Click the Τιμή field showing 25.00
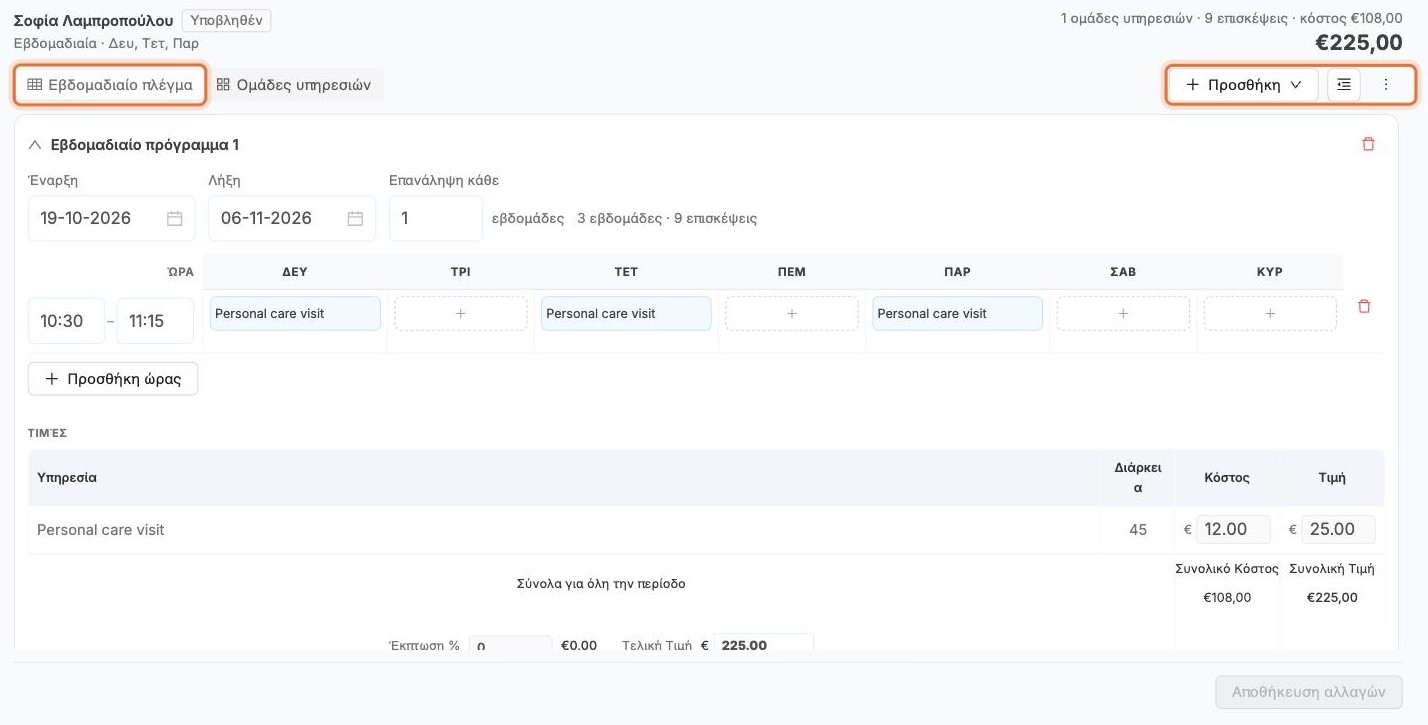The image size is (1428, 725). click(1338, 529)
